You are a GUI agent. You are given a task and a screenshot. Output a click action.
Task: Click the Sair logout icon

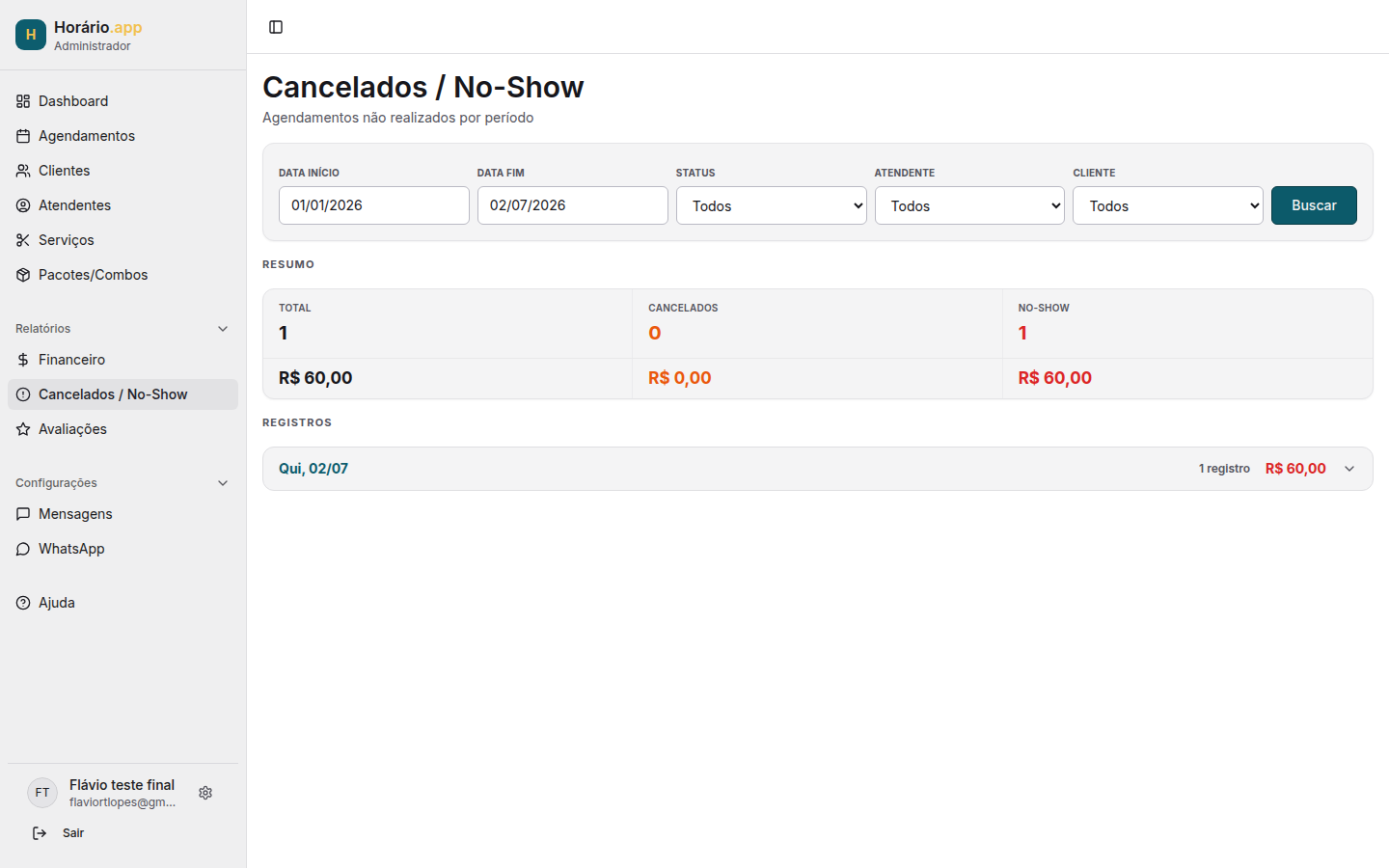pyautogui.click(x=40, y=833)
